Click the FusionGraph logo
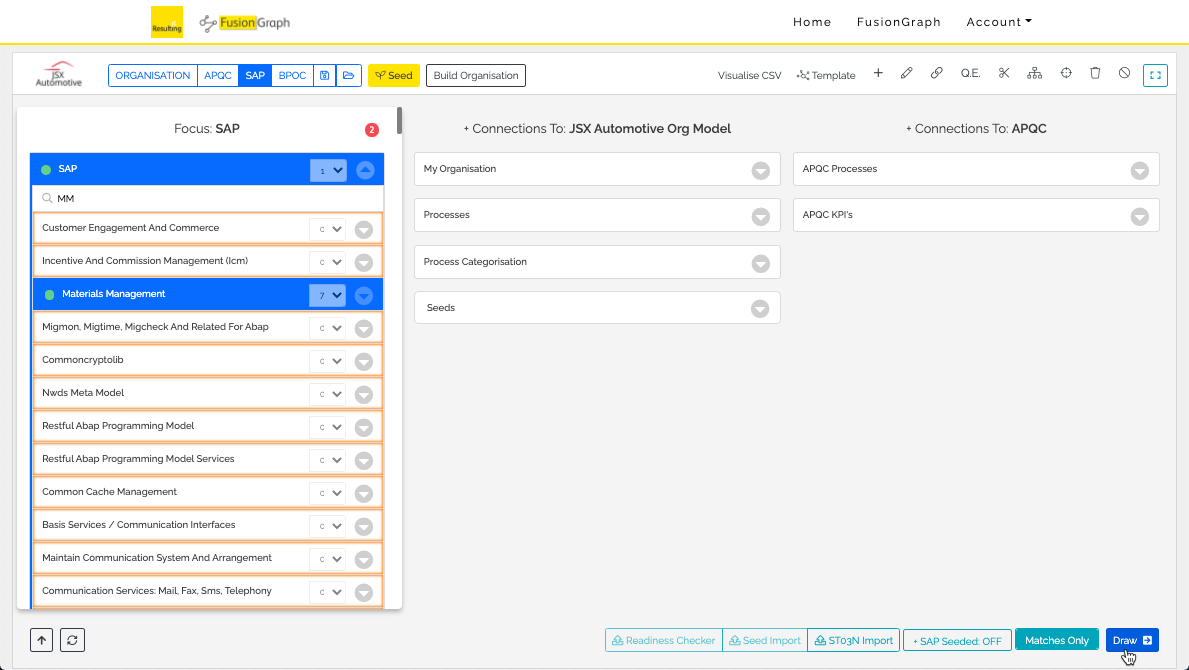 tap(244, 23)
